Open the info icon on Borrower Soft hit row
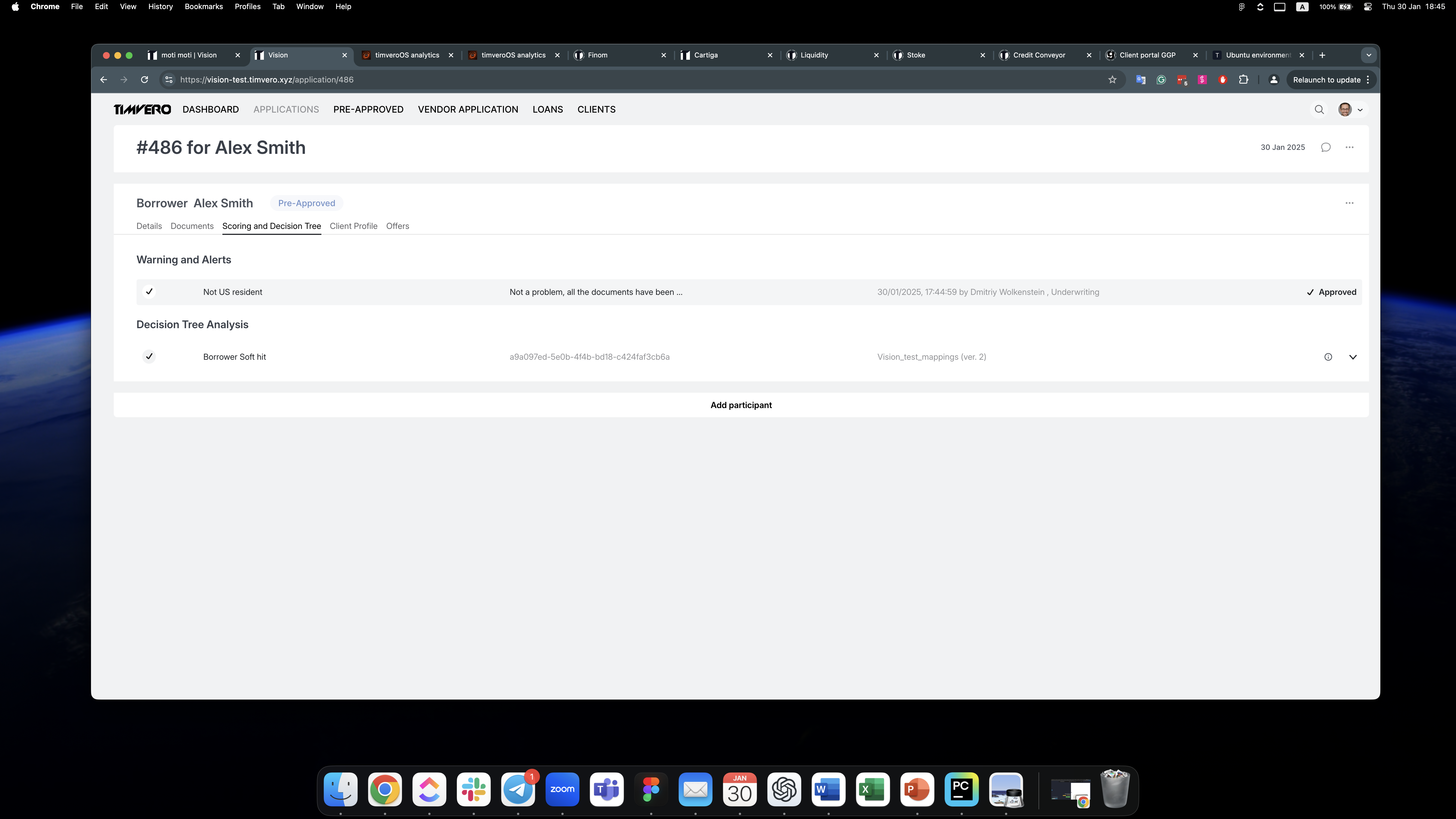1456x819 pixels. click(x=1328, y=357)
